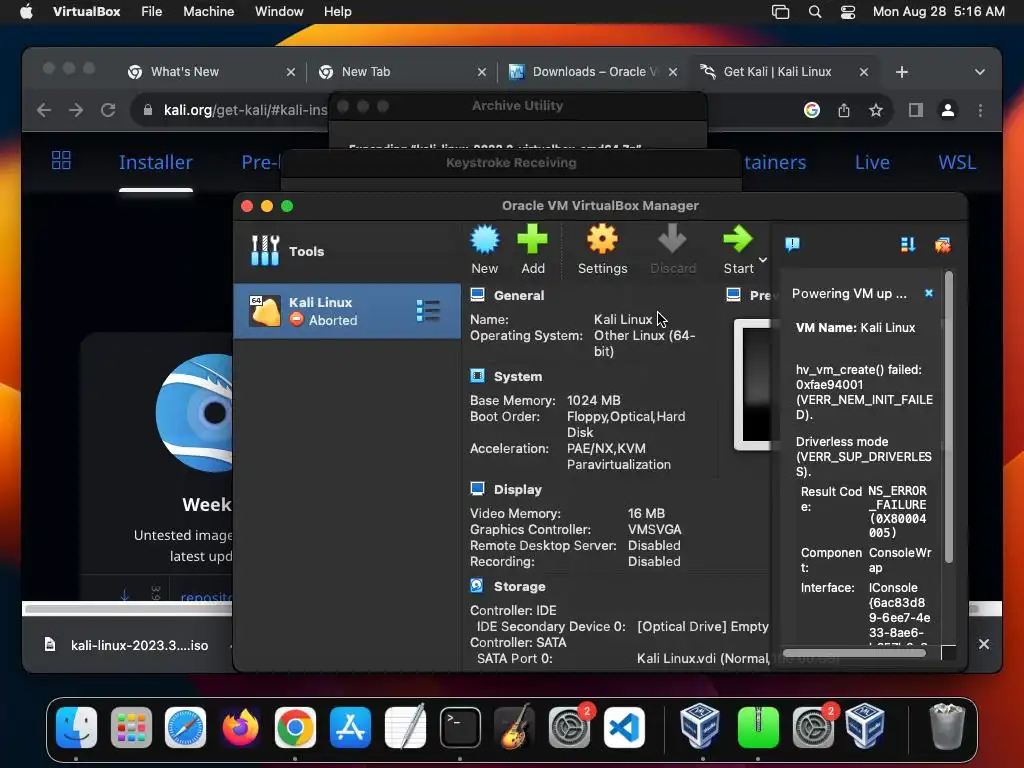Screen dimensions: 1024x768
Task: Open the Chrome profile icon
Action: 948,110
